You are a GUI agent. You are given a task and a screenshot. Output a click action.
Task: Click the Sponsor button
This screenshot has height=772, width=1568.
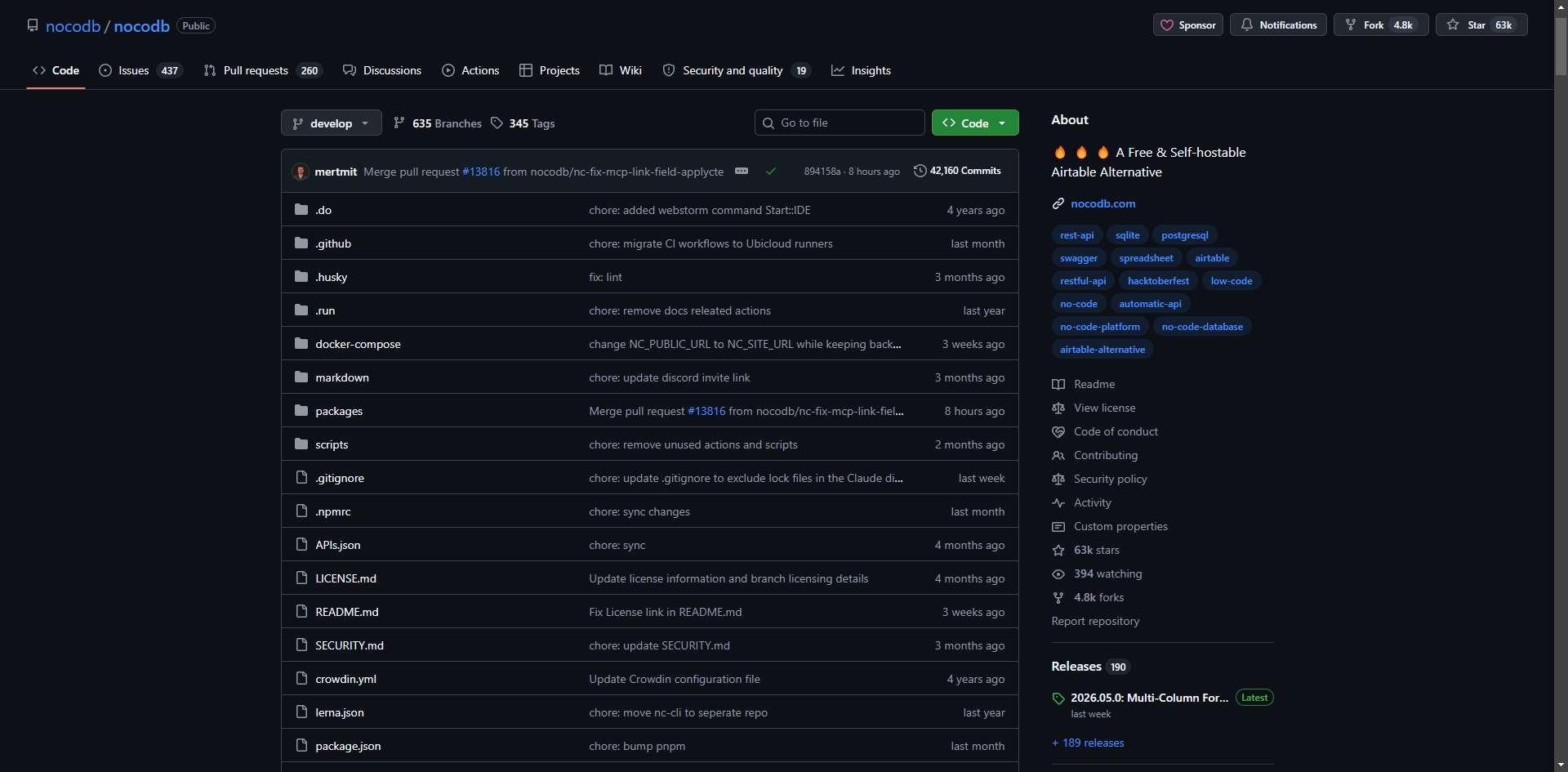click(x=1188, y=25)
